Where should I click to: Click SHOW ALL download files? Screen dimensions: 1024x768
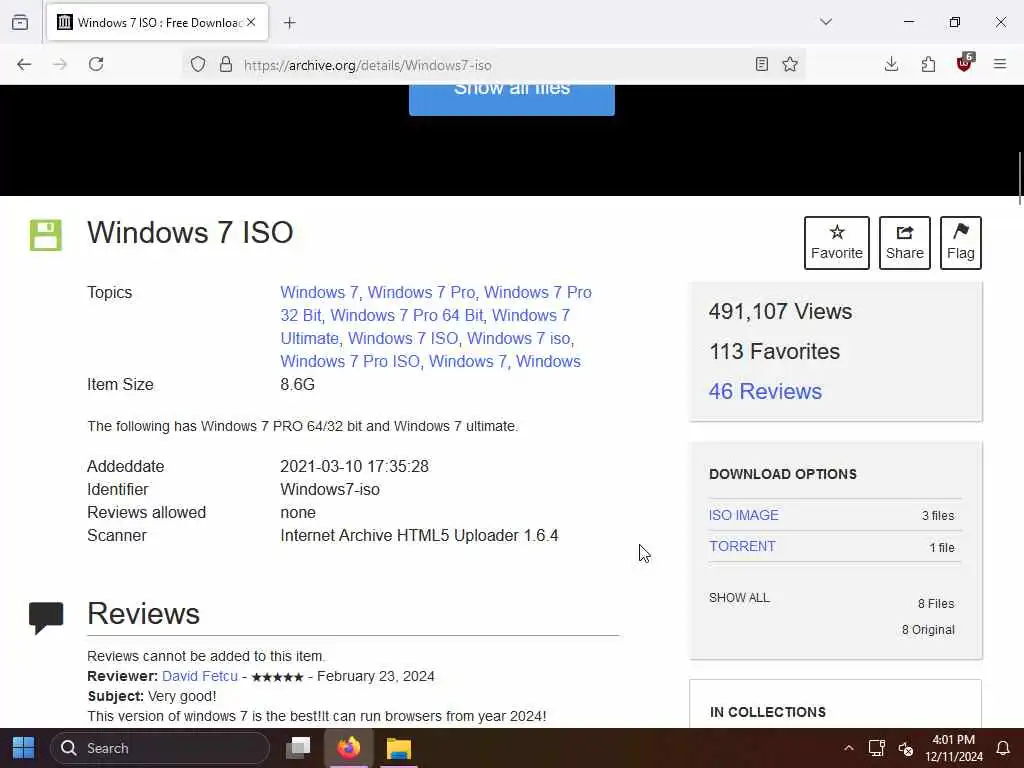coord(739,598)
